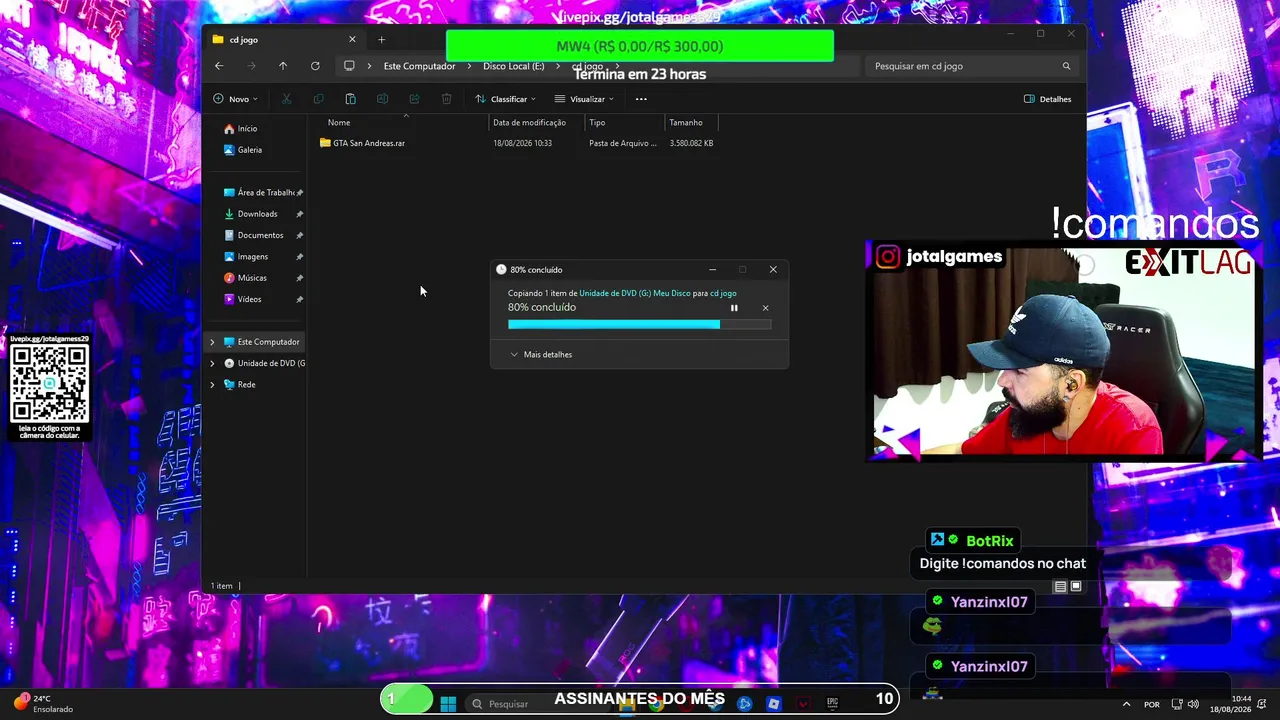This screenshot has height=720, width=1280.
Task: Switch to large icons view in status bar
Action: [1076, 587]
